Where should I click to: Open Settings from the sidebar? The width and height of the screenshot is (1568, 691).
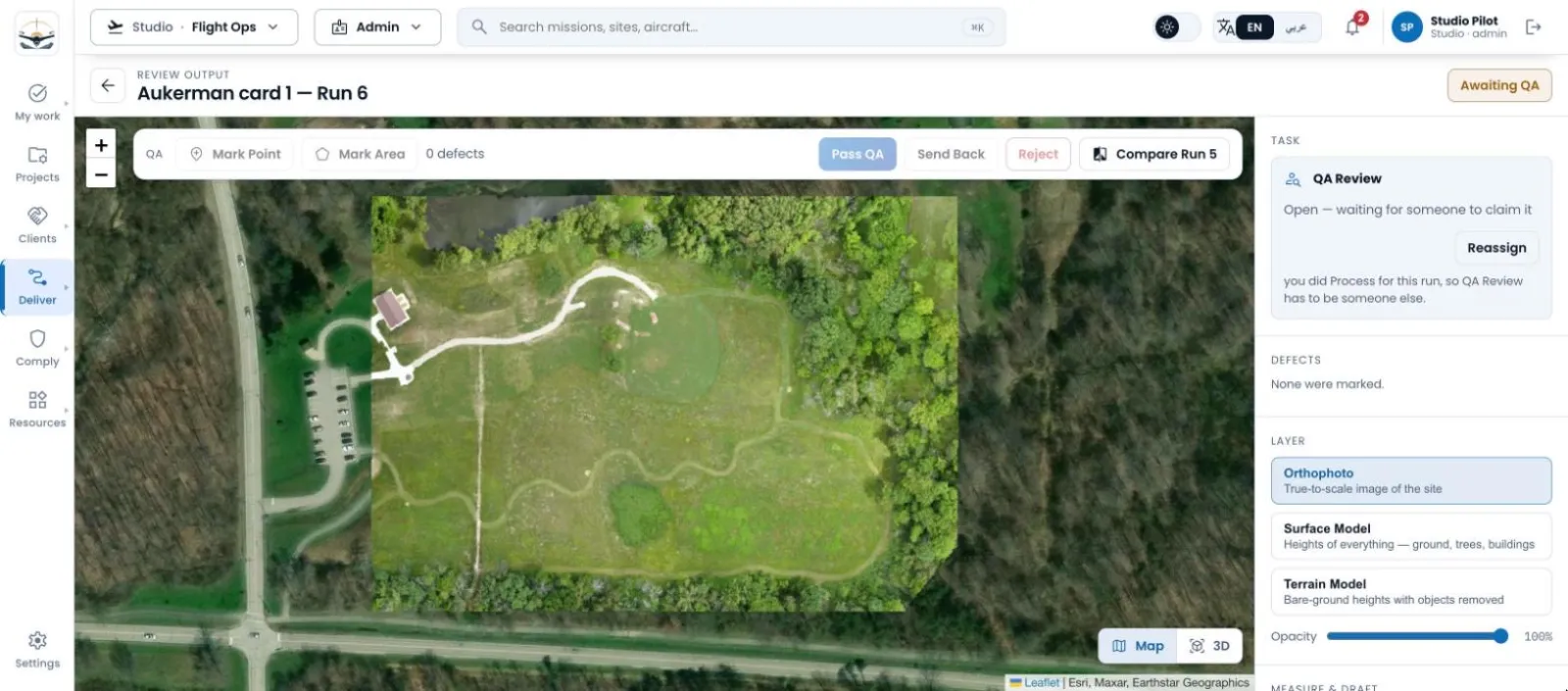(37, 650)
